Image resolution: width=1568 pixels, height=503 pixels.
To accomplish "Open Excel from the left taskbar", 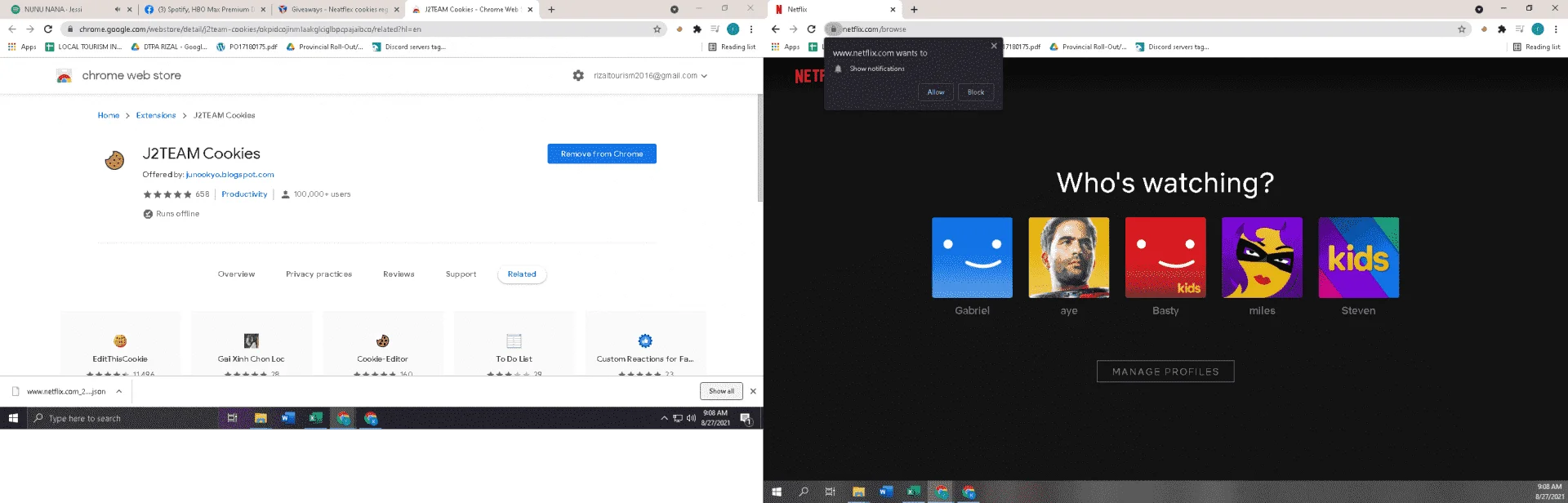I will pos(315,418).
